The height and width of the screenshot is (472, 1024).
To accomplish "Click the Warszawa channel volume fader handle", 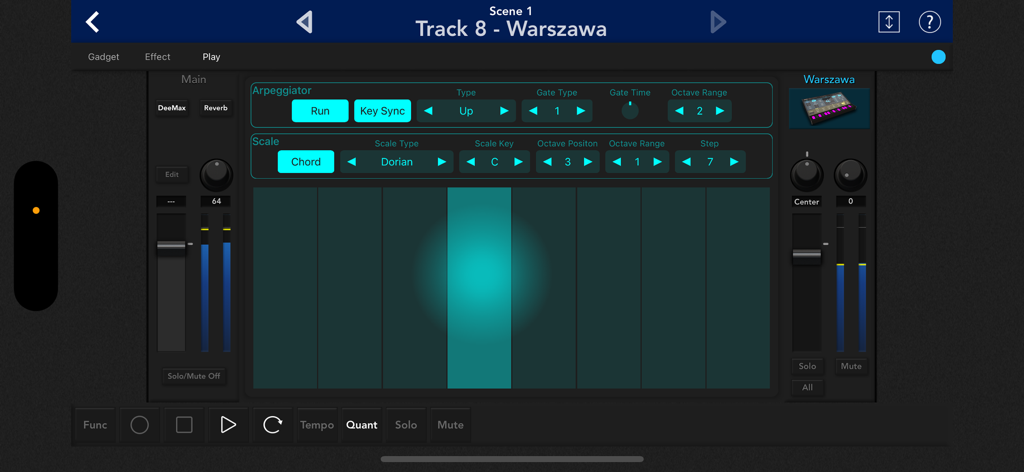I will (x=807, y=257).
